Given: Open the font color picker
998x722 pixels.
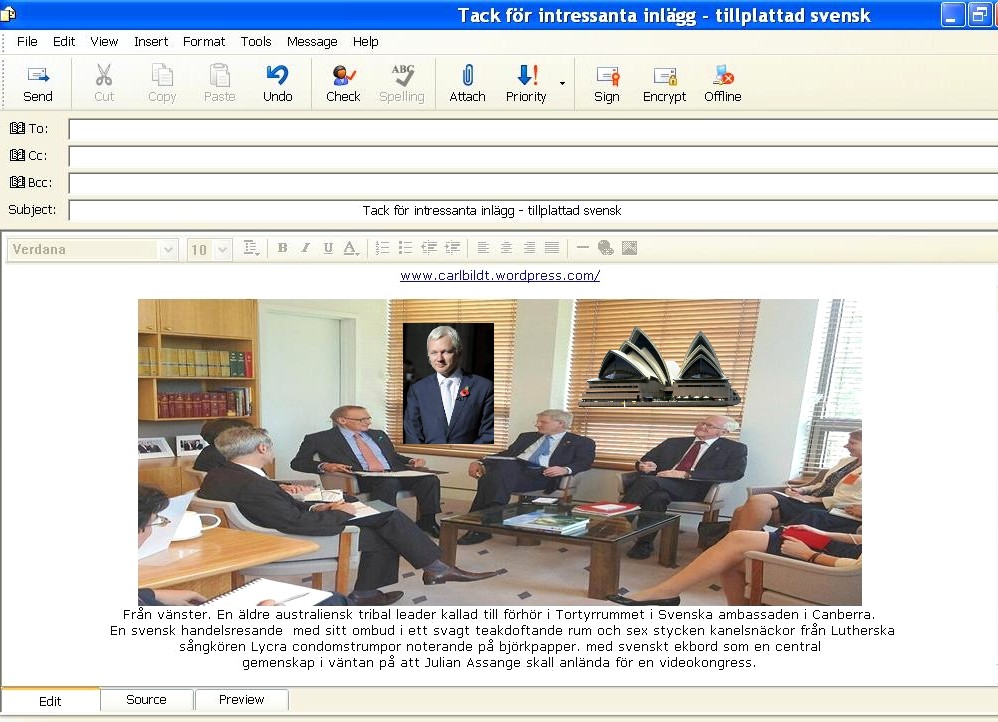Looking at the screenshot, I should pos(351,248).
